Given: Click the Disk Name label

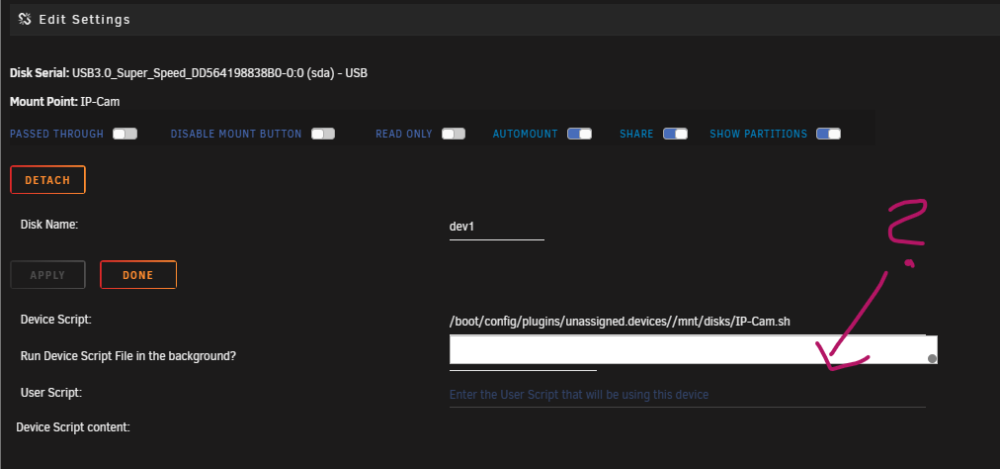Looking at the screenshot, I should click(49, 225).
